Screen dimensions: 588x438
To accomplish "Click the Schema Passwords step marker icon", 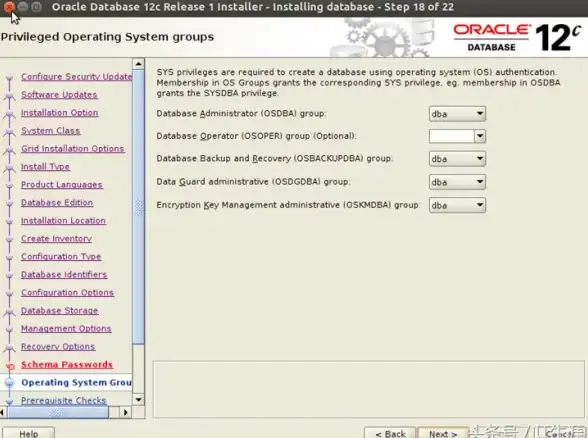I will pos(10,365).
